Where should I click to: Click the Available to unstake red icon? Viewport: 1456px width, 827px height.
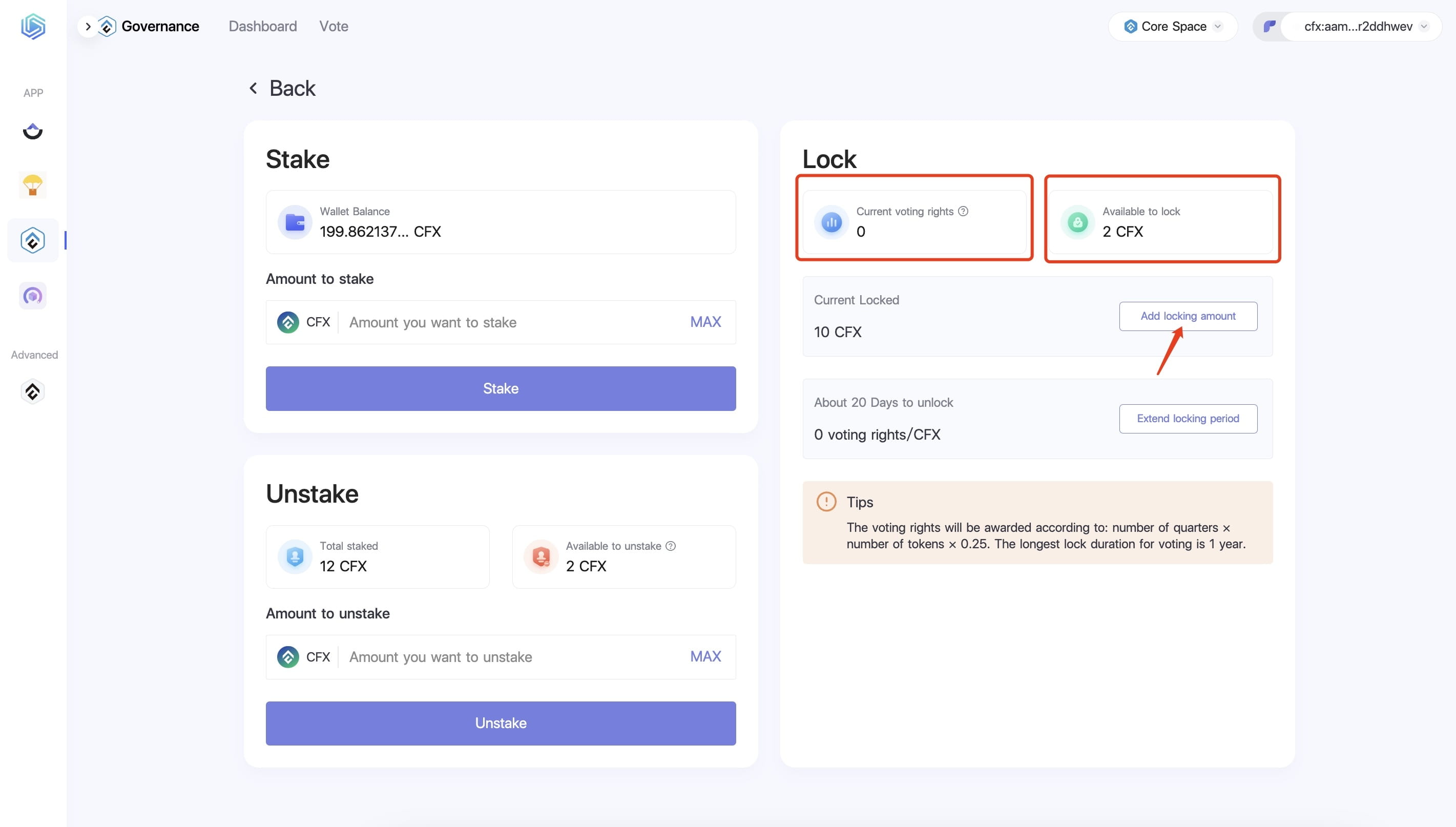(x=541, y=556)
